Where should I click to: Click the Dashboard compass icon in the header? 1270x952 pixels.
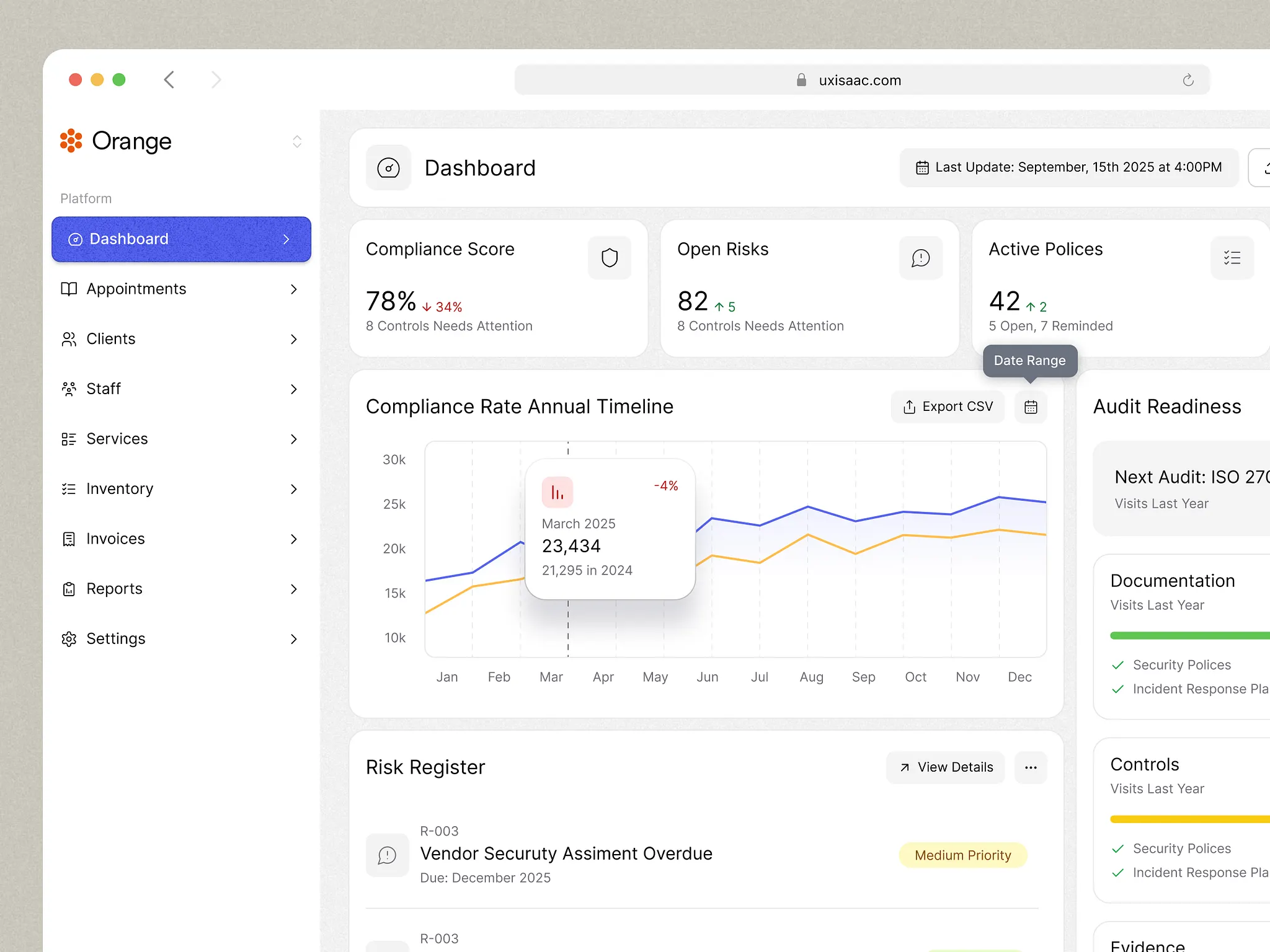(388, 167)
